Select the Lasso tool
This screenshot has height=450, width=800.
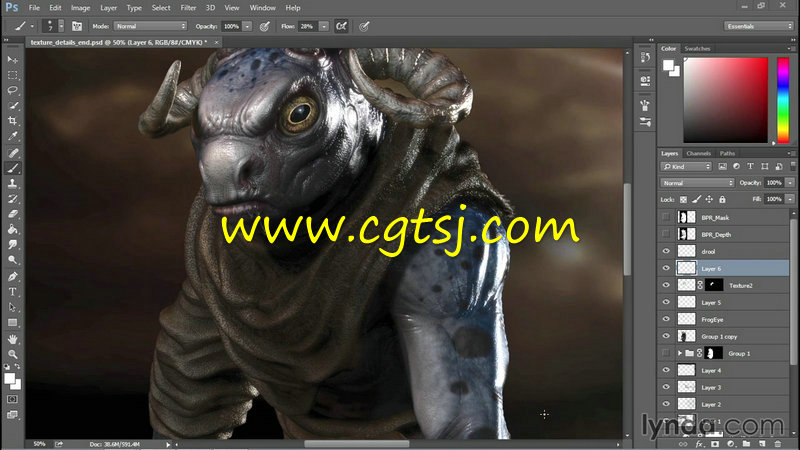coord(12,90)
